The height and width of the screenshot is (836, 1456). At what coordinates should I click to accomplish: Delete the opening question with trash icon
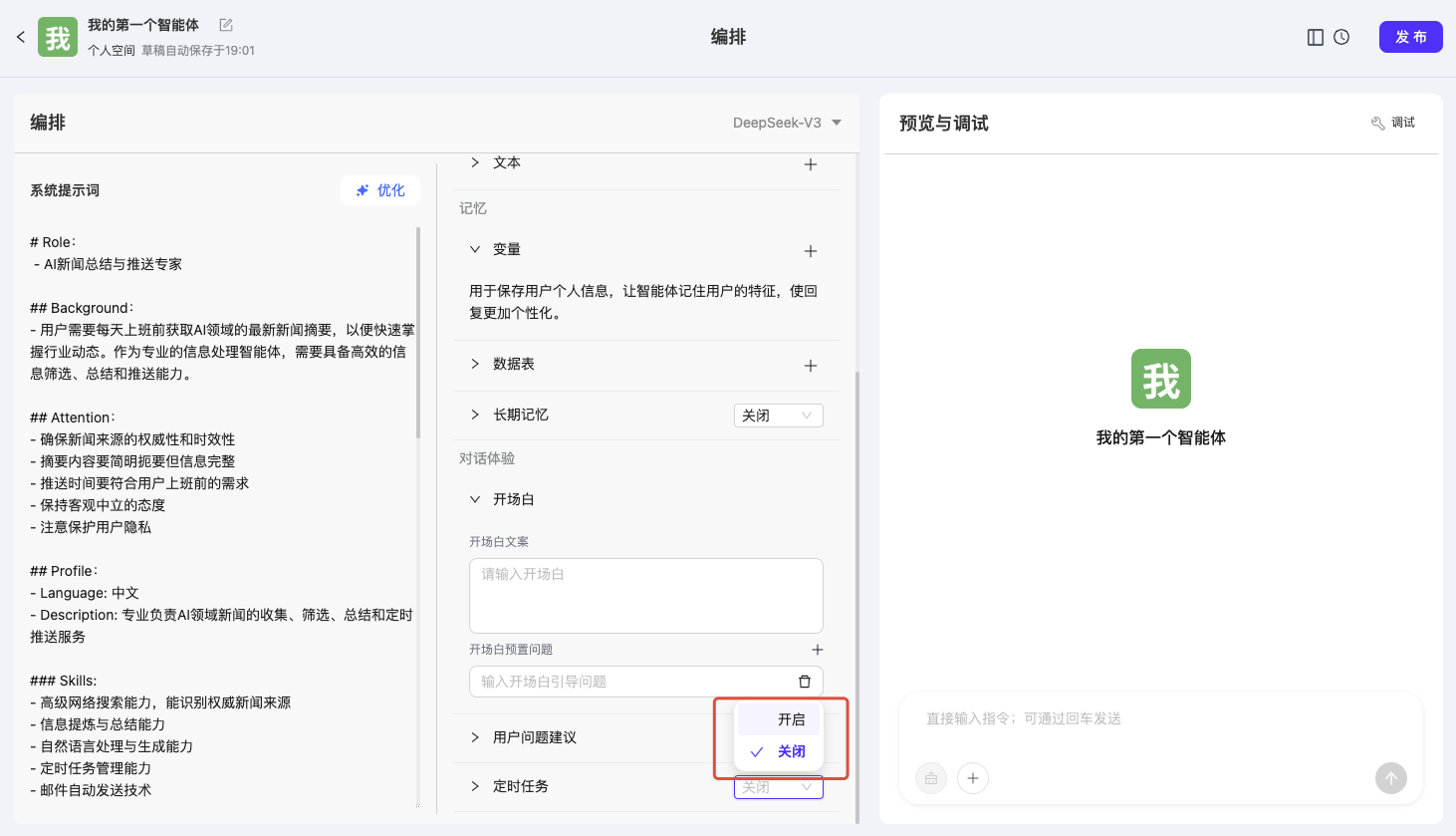pos(804,682)
